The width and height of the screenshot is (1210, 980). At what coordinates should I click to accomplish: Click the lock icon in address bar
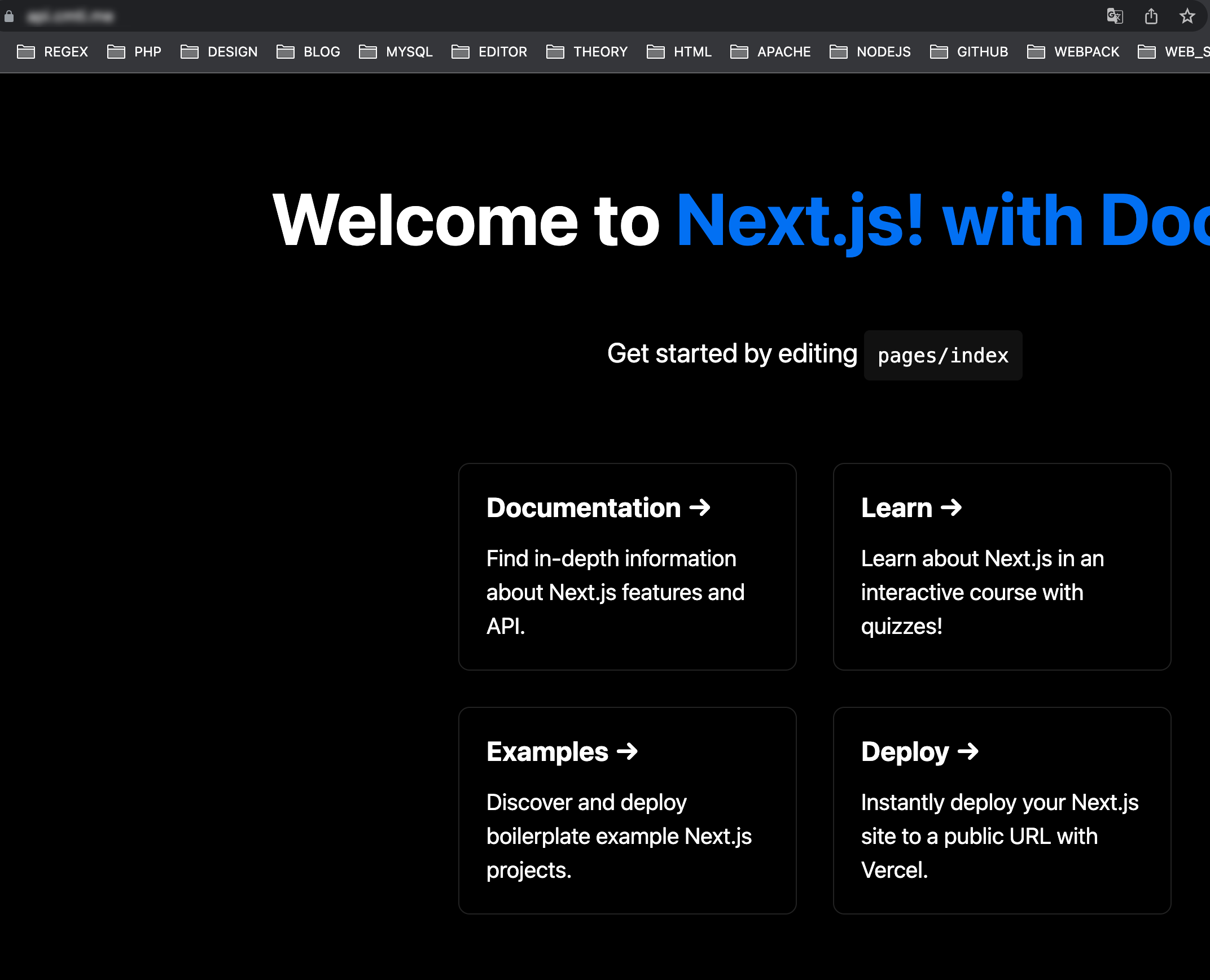(x=9, y=16)
